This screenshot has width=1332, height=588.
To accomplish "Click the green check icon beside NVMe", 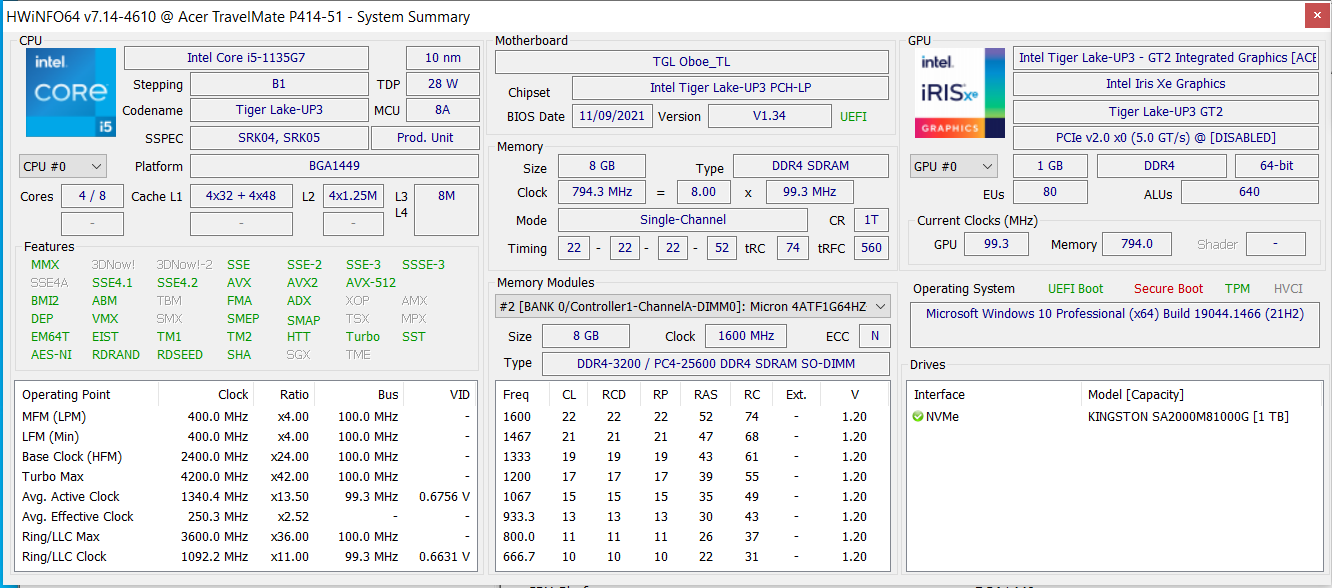I will (x=918, y=417).
